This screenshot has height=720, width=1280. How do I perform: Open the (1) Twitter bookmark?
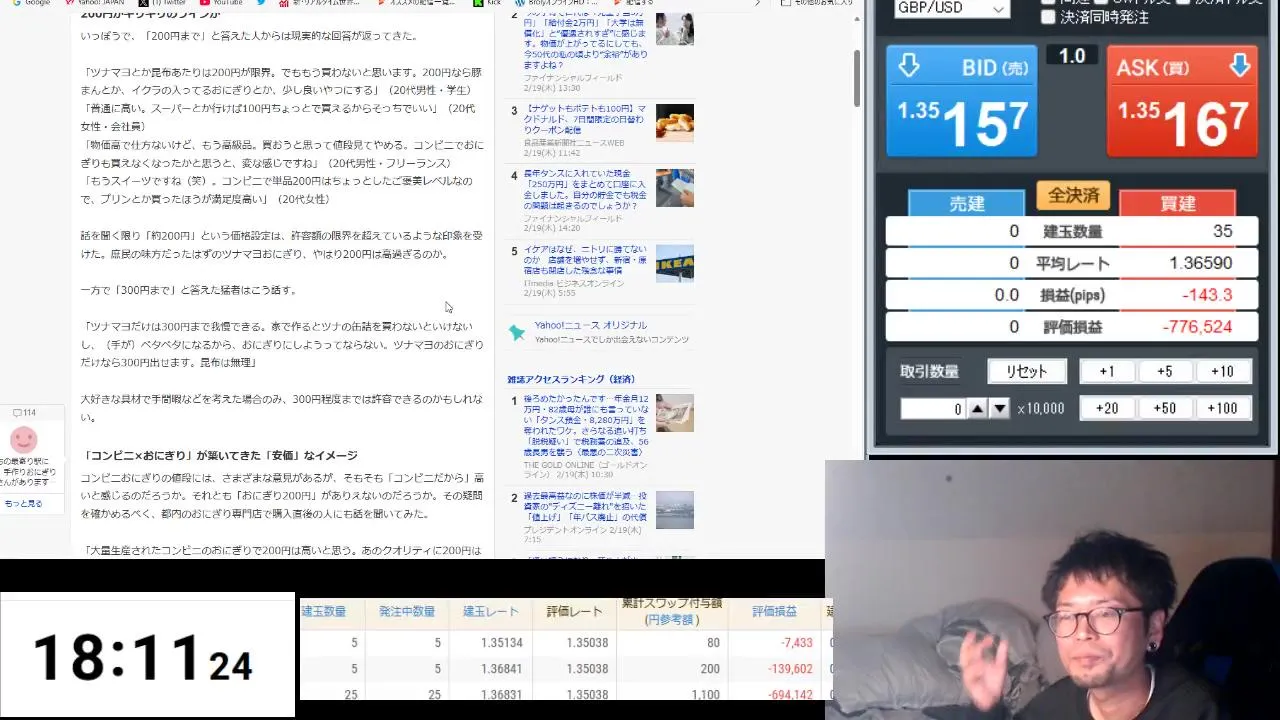(x=162, y=3)
